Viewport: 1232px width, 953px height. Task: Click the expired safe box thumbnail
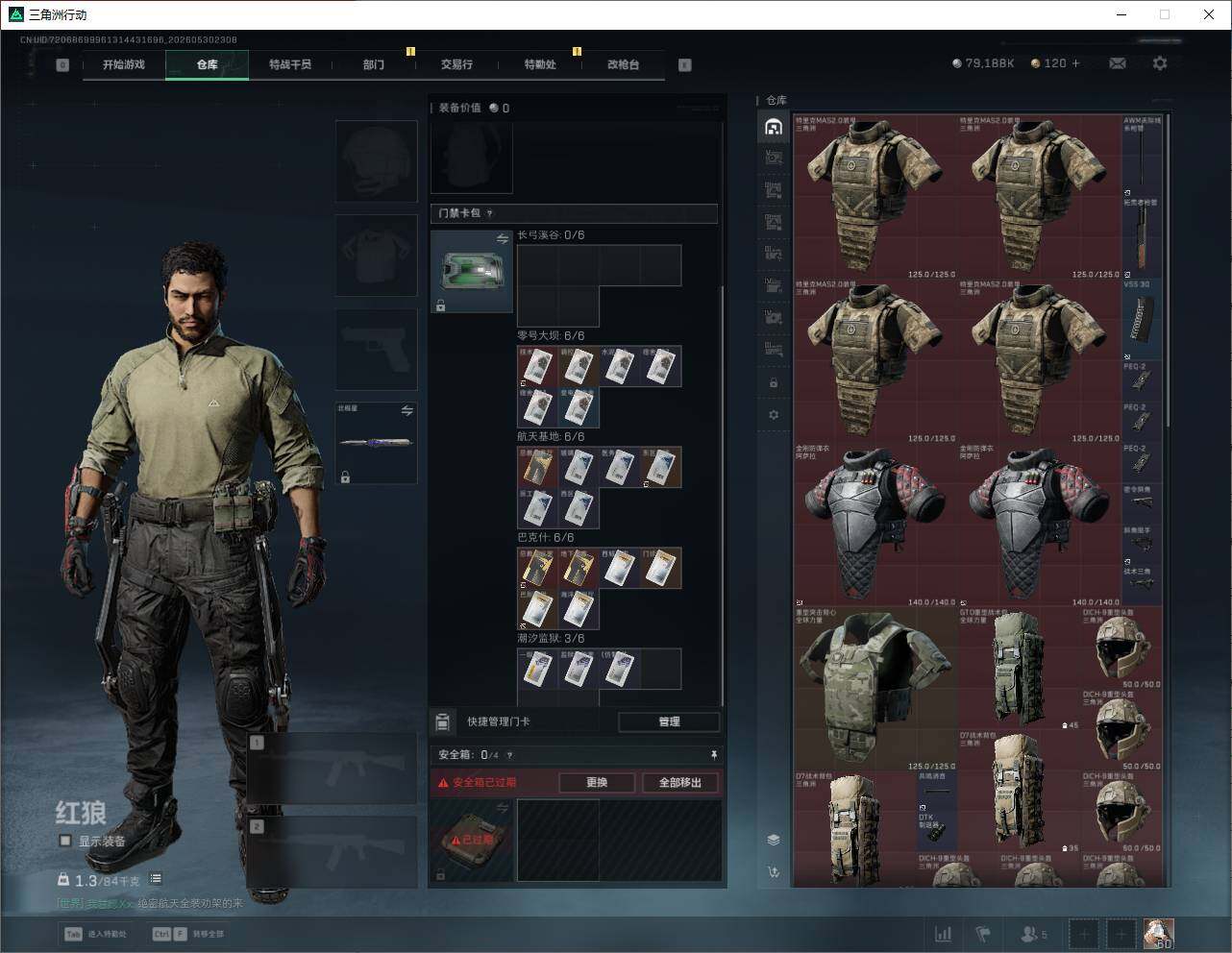pyautogui.click(x=471, y=840)
